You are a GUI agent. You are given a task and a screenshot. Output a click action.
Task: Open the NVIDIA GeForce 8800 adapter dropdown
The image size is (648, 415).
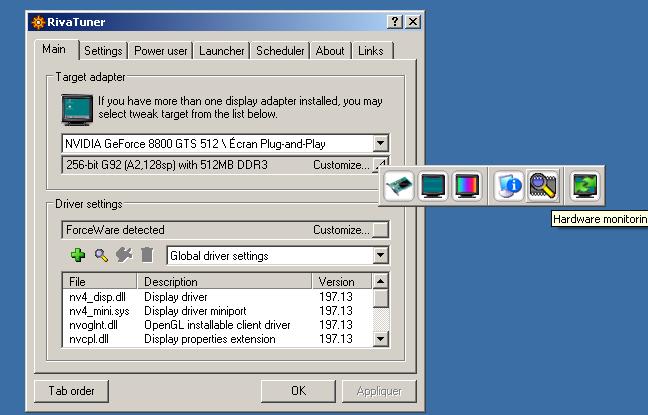point(380,143)
